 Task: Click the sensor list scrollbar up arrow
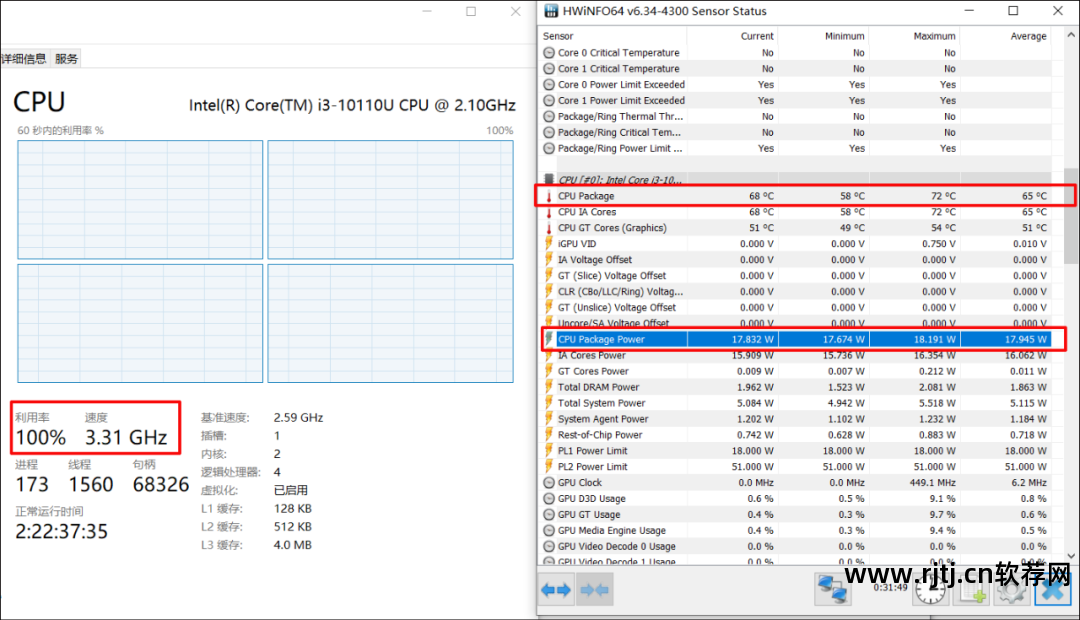(1071, 34)
